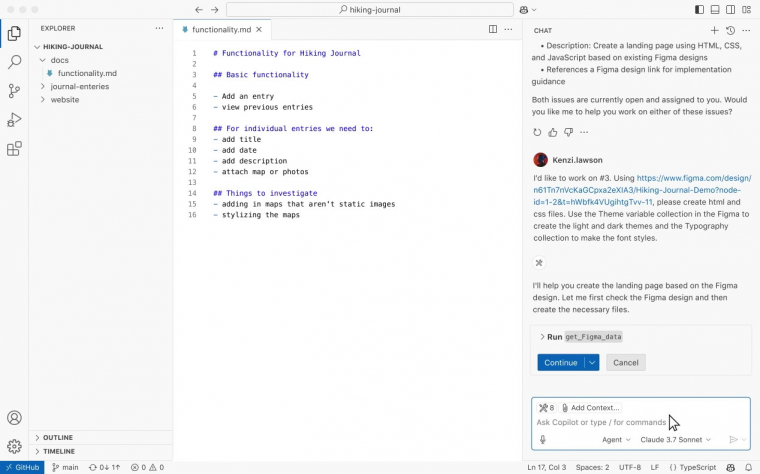
Task: Open chat panel more actions ellipsis
Action: (746, 30)
